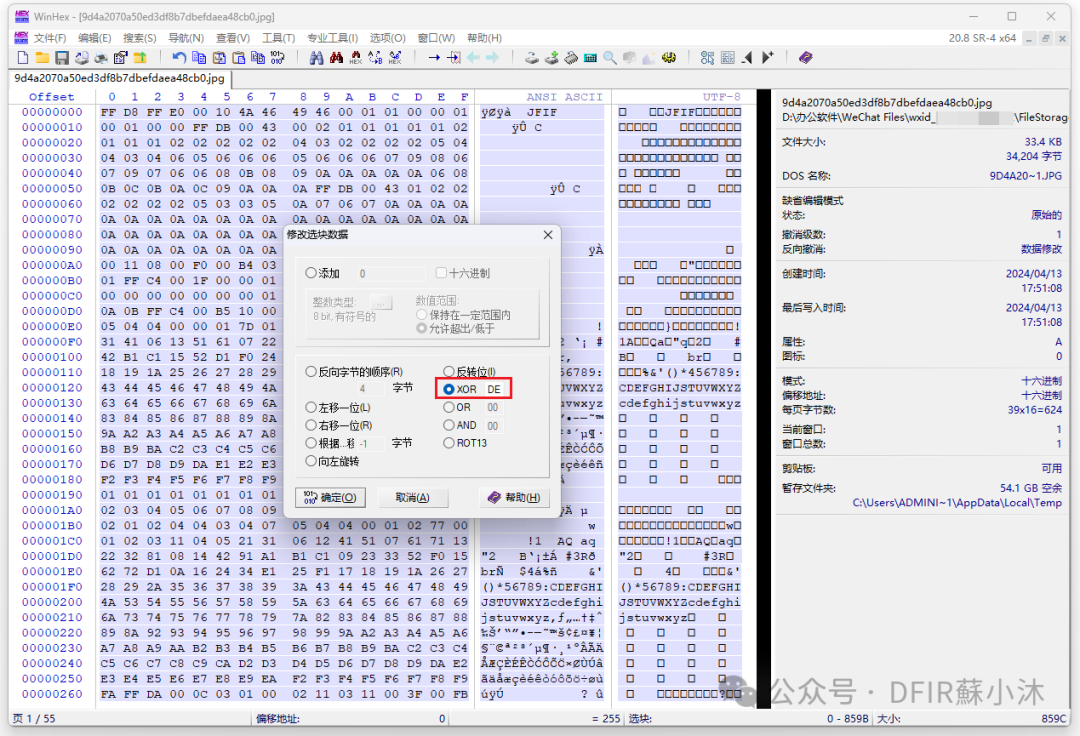Screen dimensions: 1080x736
Task: Click the ANSI ASCII column header
Action: [564, 97]
